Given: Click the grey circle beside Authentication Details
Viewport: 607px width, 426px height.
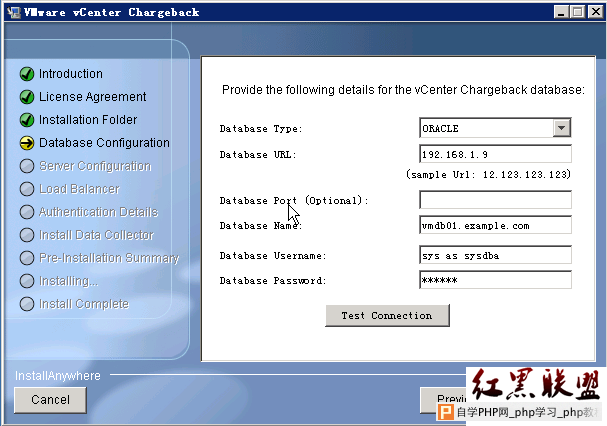Looking at the screenshot, I should (27, 212).
